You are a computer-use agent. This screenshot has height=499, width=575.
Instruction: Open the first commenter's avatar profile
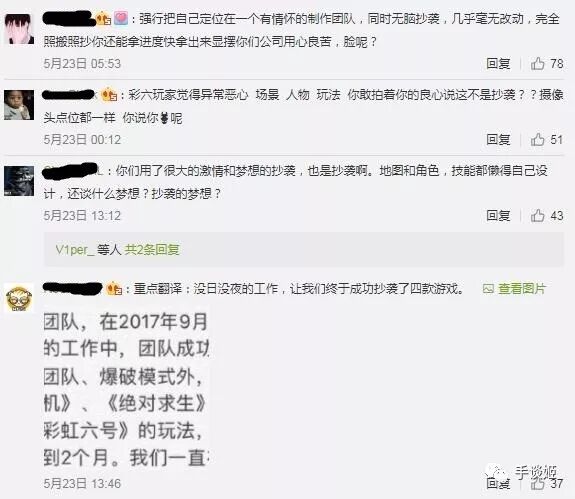pos(19,29)
